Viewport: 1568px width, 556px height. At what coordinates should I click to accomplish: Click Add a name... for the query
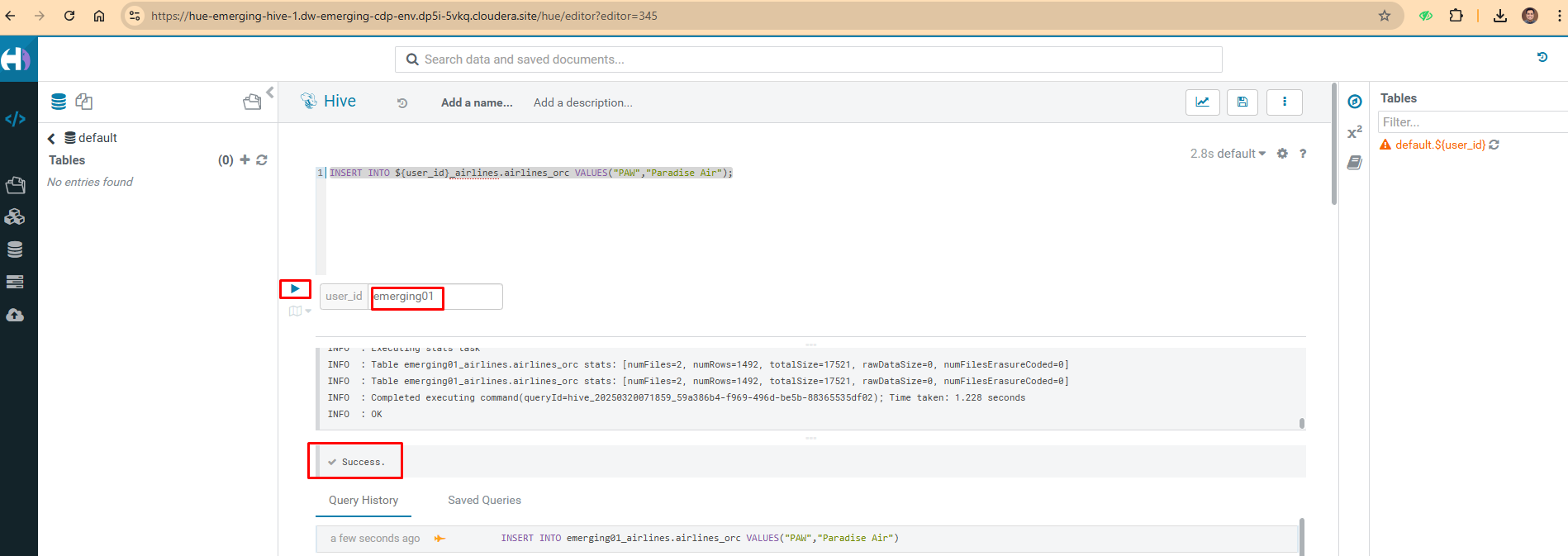point(477,102)
